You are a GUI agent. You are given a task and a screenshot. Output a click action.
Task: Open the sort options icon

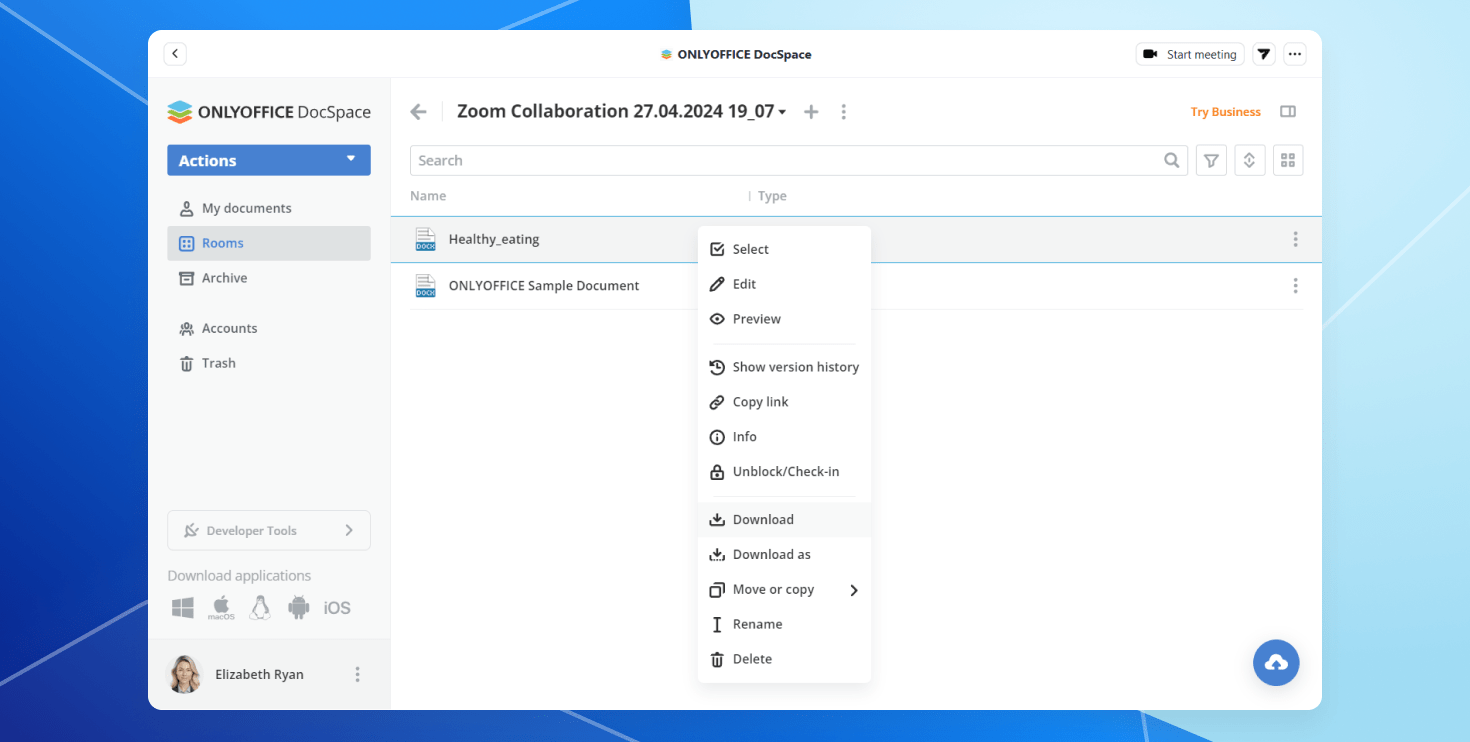click(1249, 161)
